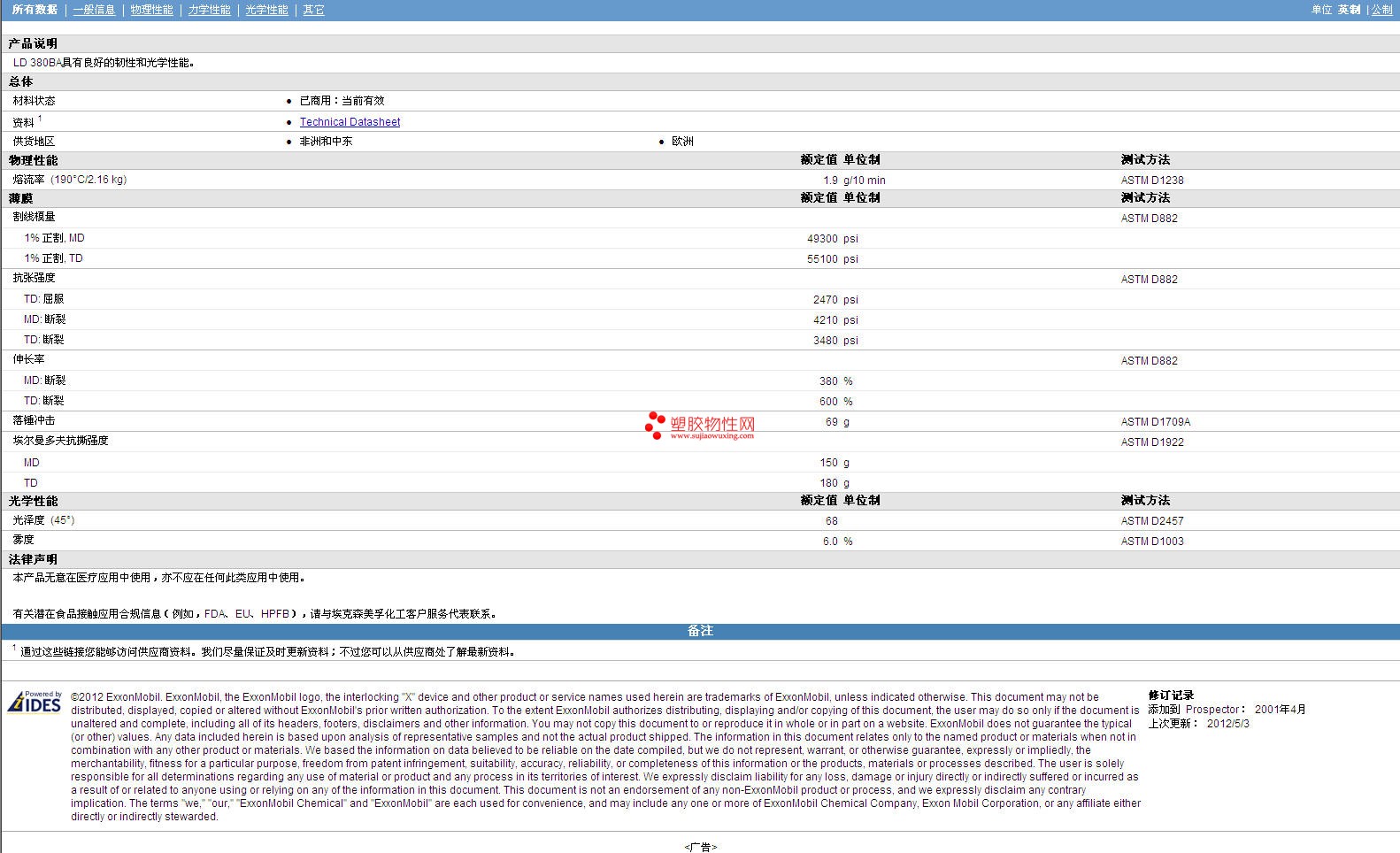Click the 备注 section header bar

pyautogui.click(x=700, y=631)
